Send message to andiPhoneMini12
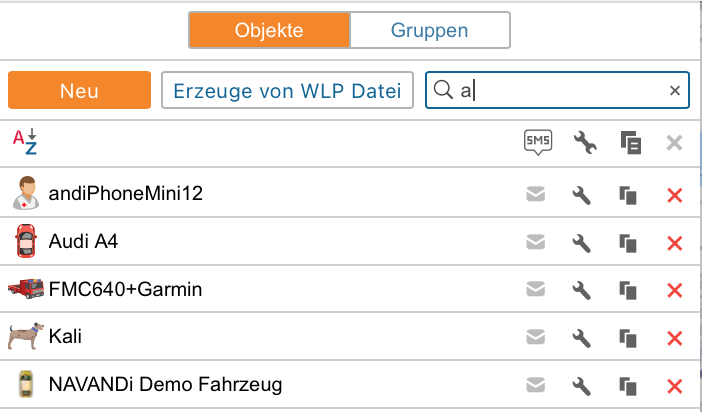The width and height of the screenshot is (702, 412). click(536, 195)
